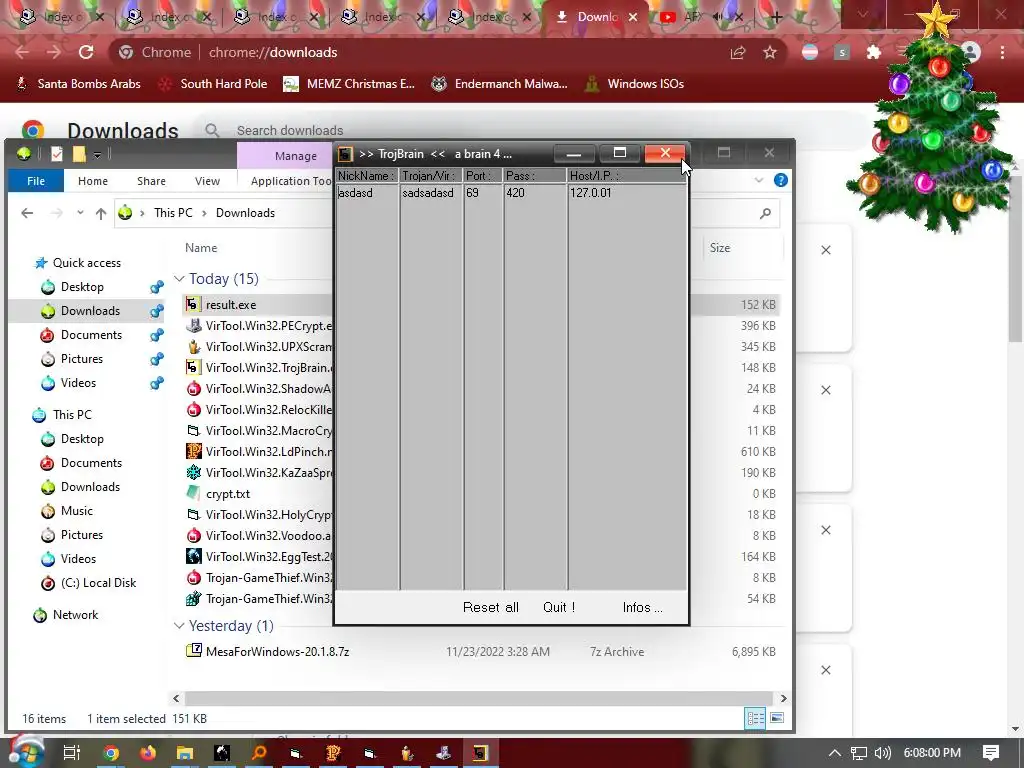This screenshot has width=1024, height=768.
Task: Go up one folder level in Explorer
Action: point(101,213)
